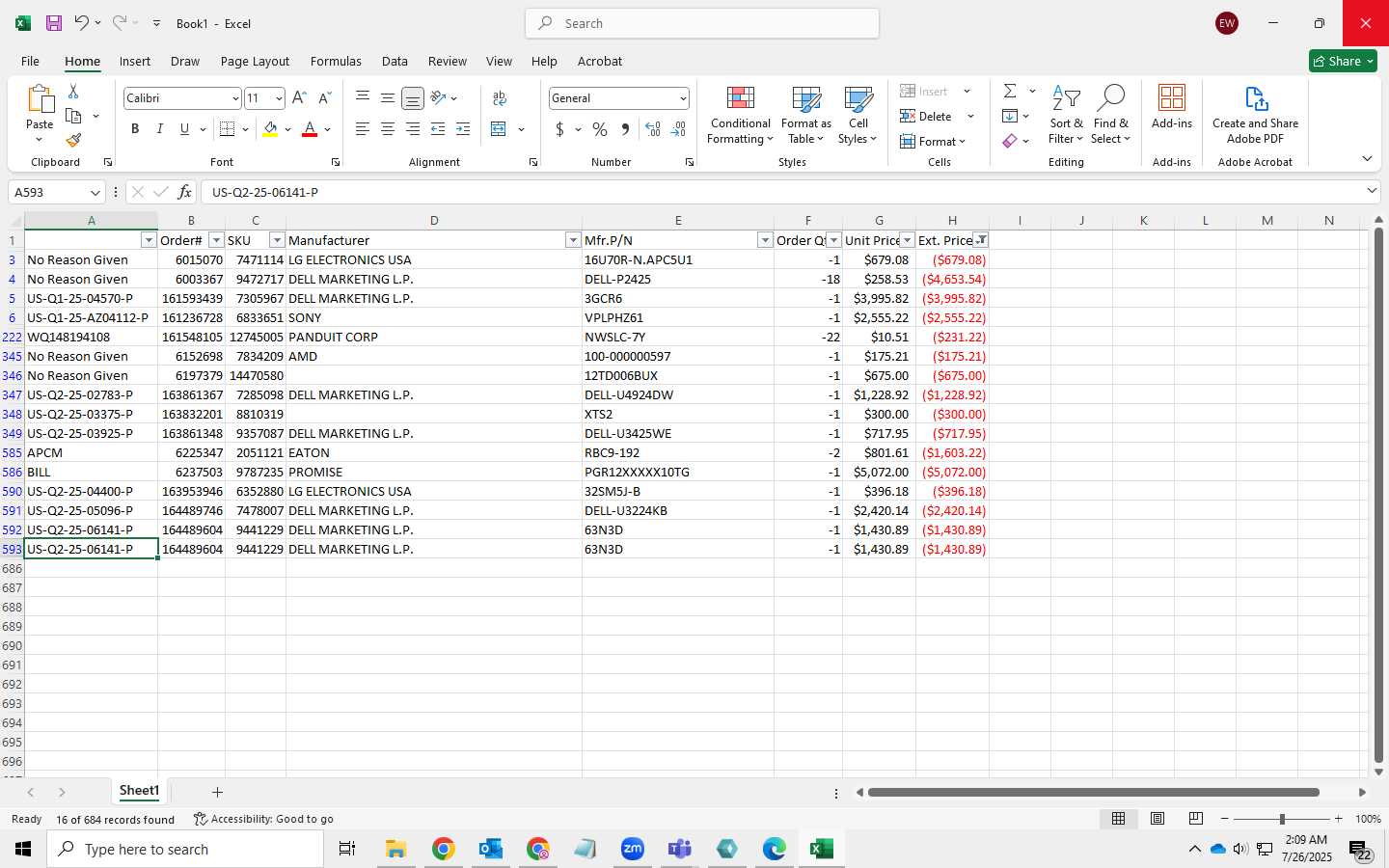Click the Save icon in title bar

click(x=54, y=23)
